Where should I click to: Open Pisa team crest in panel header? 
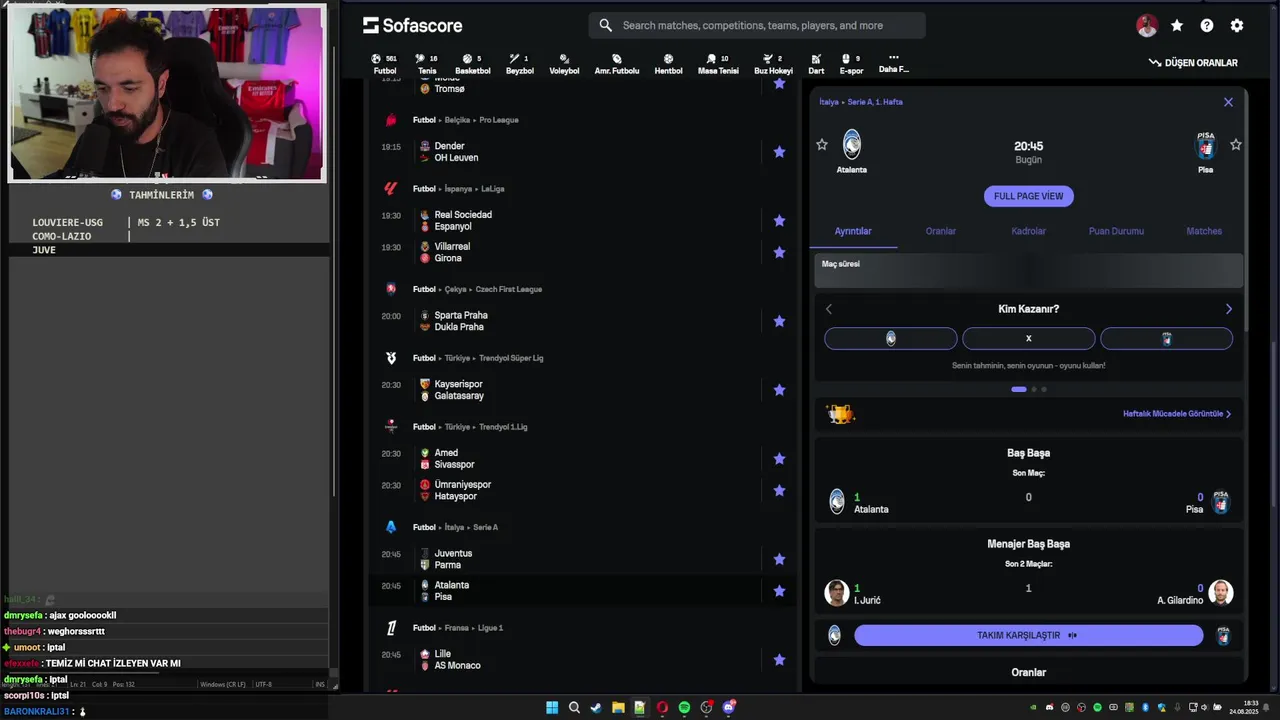1206,145
